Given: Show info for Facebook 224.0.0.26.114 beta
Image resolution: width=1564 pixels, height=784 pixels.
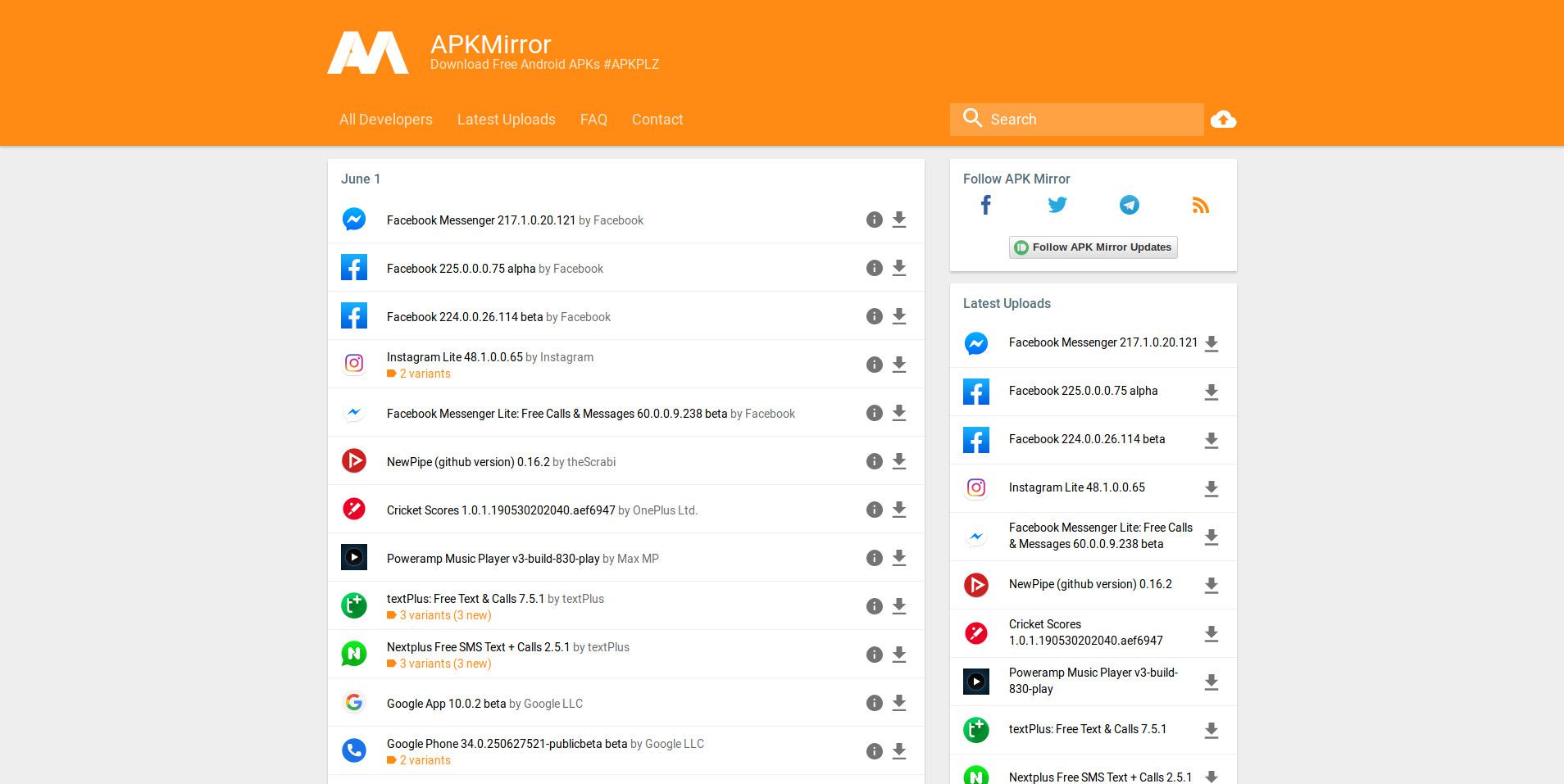Looking at the screenshot, I should [x=875, y=316].
